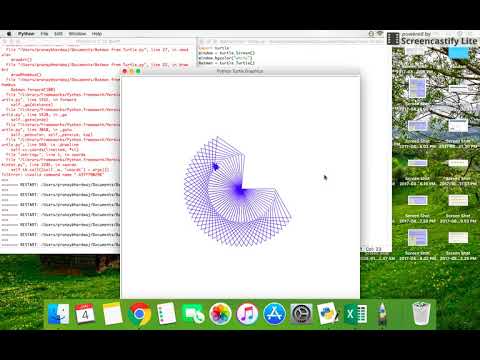Screen dimensions: 480x360
Task: Select the blue folder on the desktop
Action: coord(458,53)
